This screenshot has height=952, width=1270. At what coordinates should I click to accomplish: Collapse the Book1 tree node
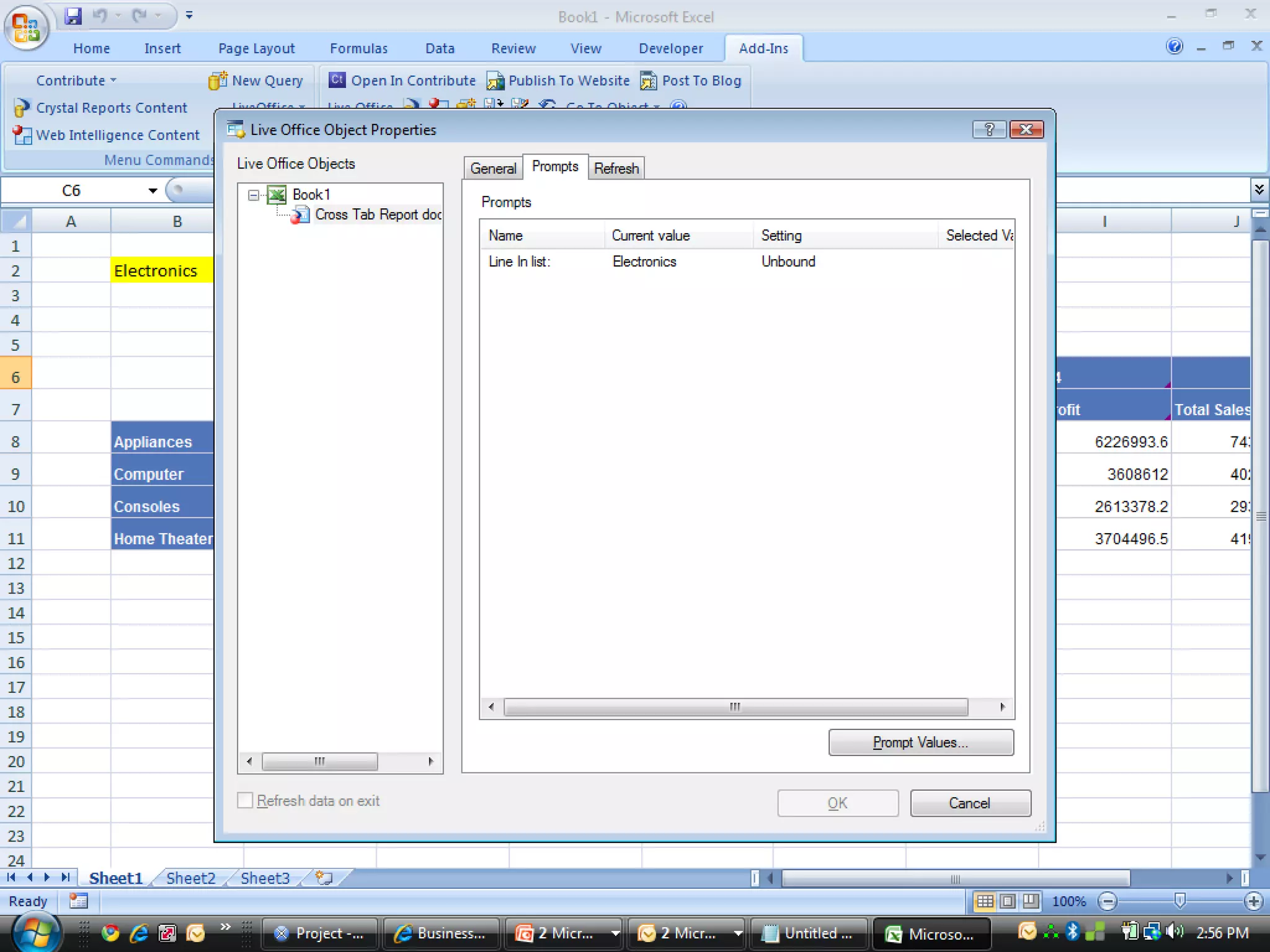(254, 195)
